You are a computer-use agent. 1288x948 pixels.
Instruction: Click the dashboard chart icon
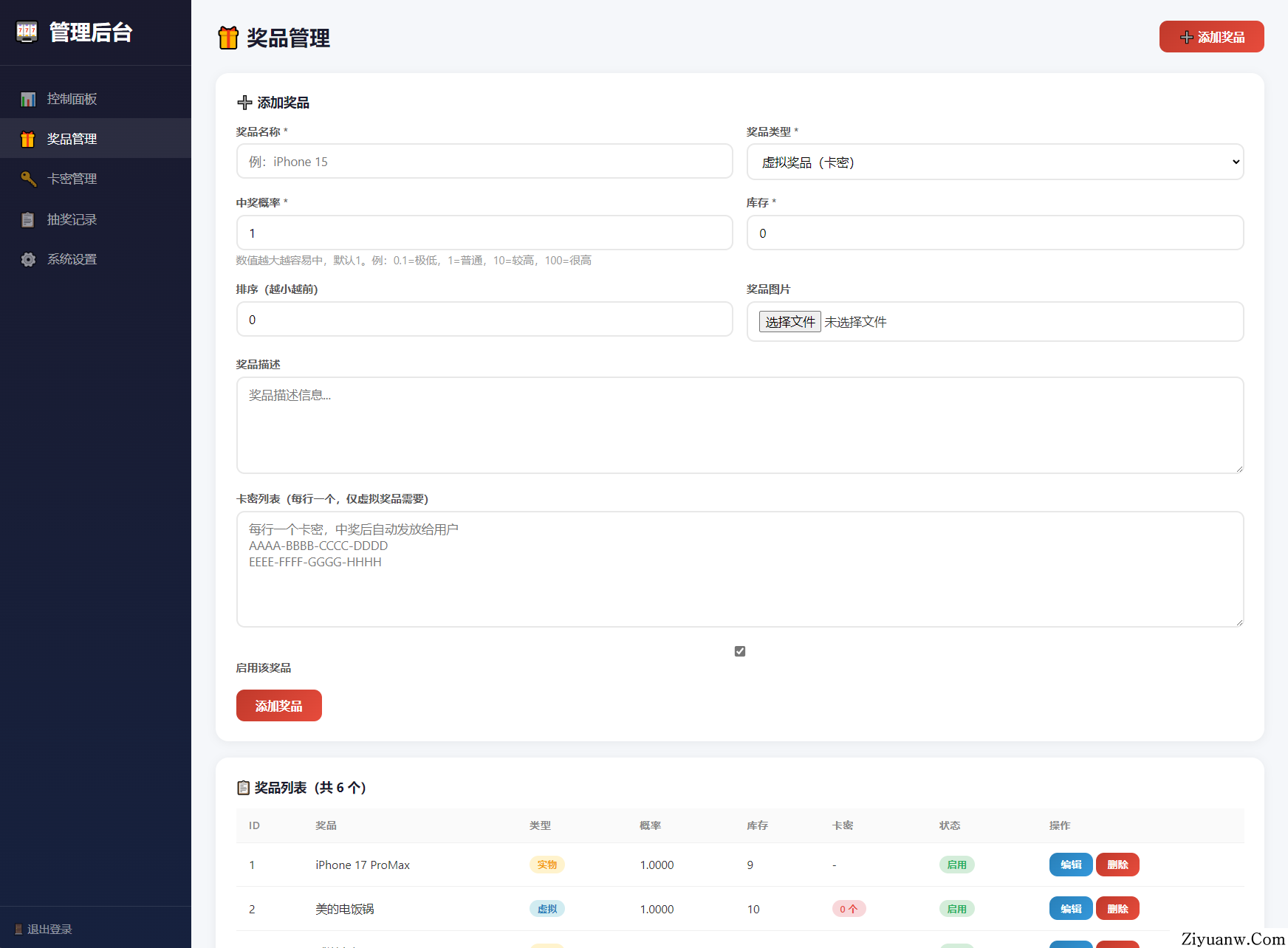click(28, 99)
